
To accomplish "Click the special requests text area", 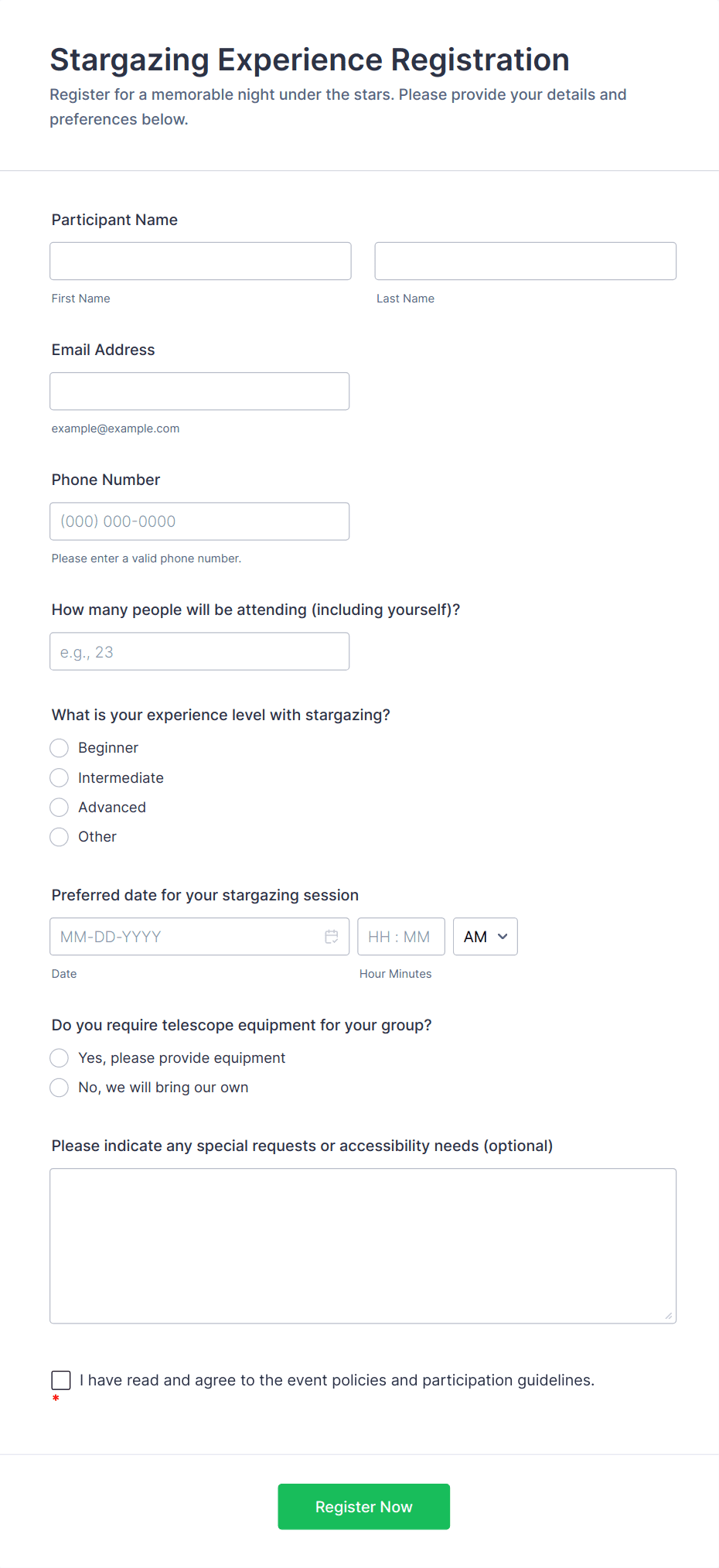I will 363,1245.
